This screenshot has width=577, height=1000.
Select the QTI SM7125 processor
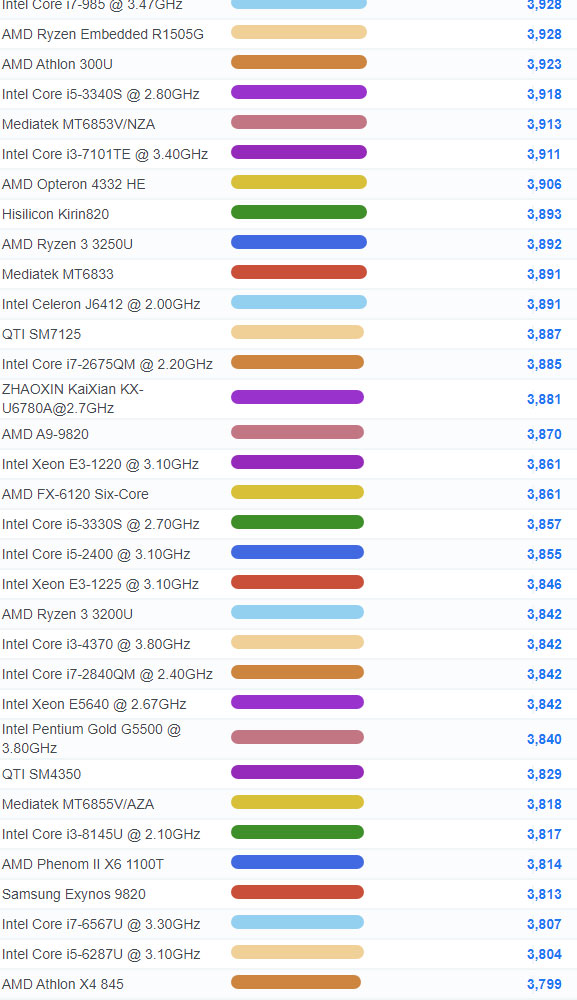point(41,334)
